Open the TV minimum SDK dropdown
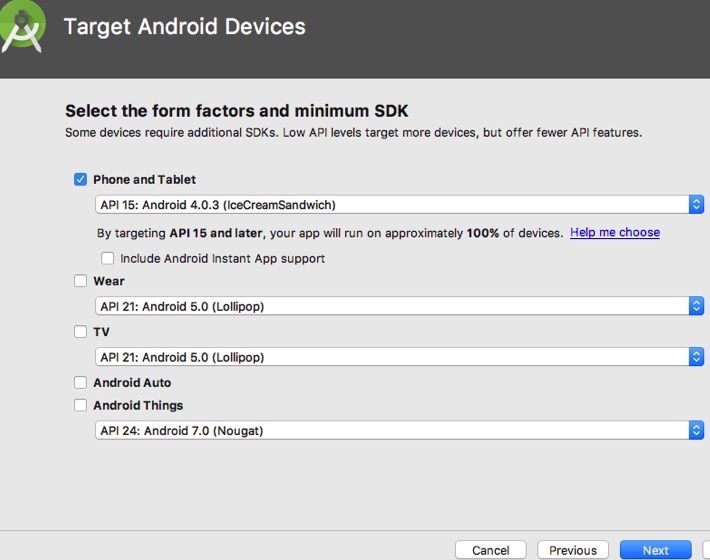 [399, 357]
